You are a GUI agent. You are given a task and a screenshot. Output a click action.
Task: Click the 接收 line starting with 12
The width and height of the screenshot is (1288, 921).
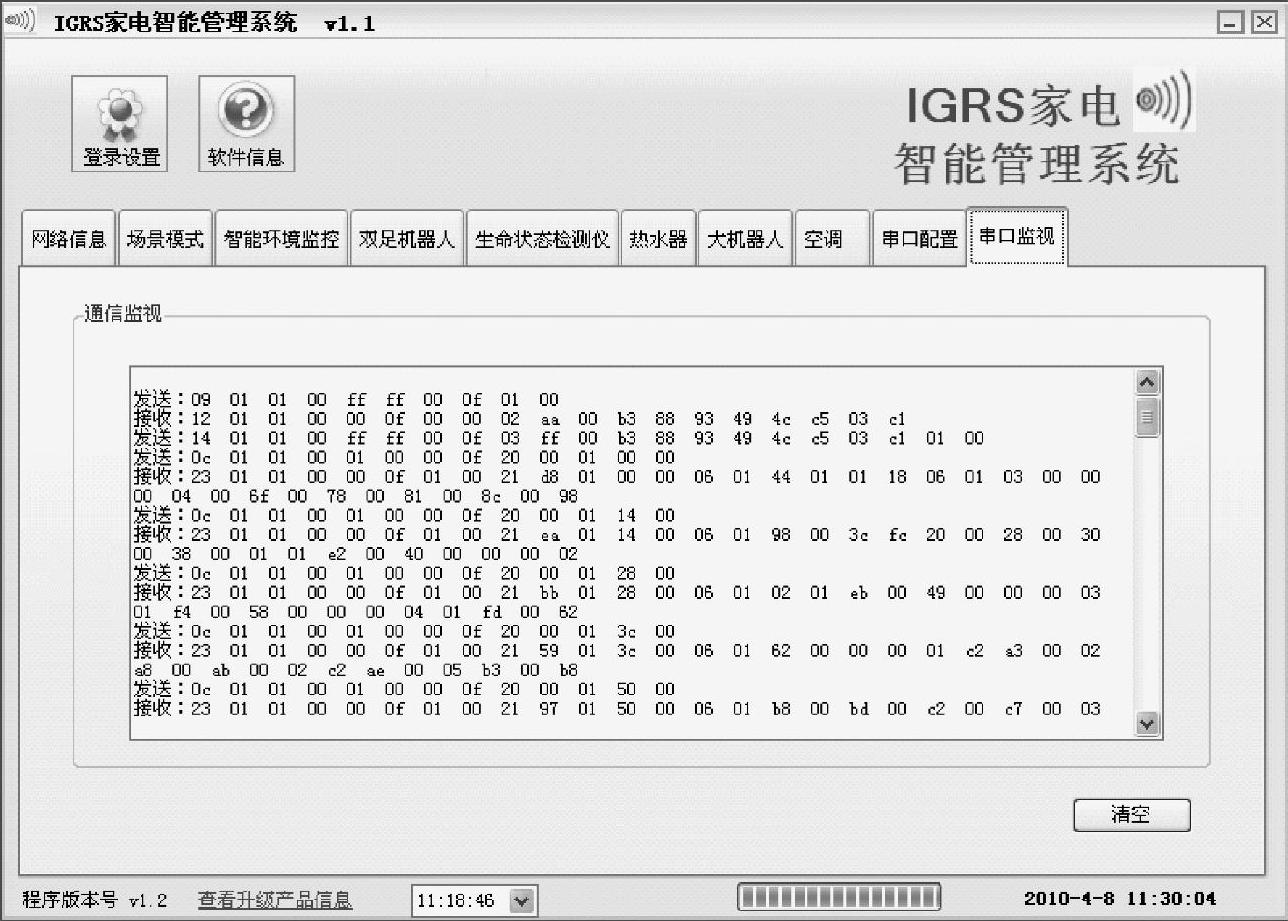520,419
